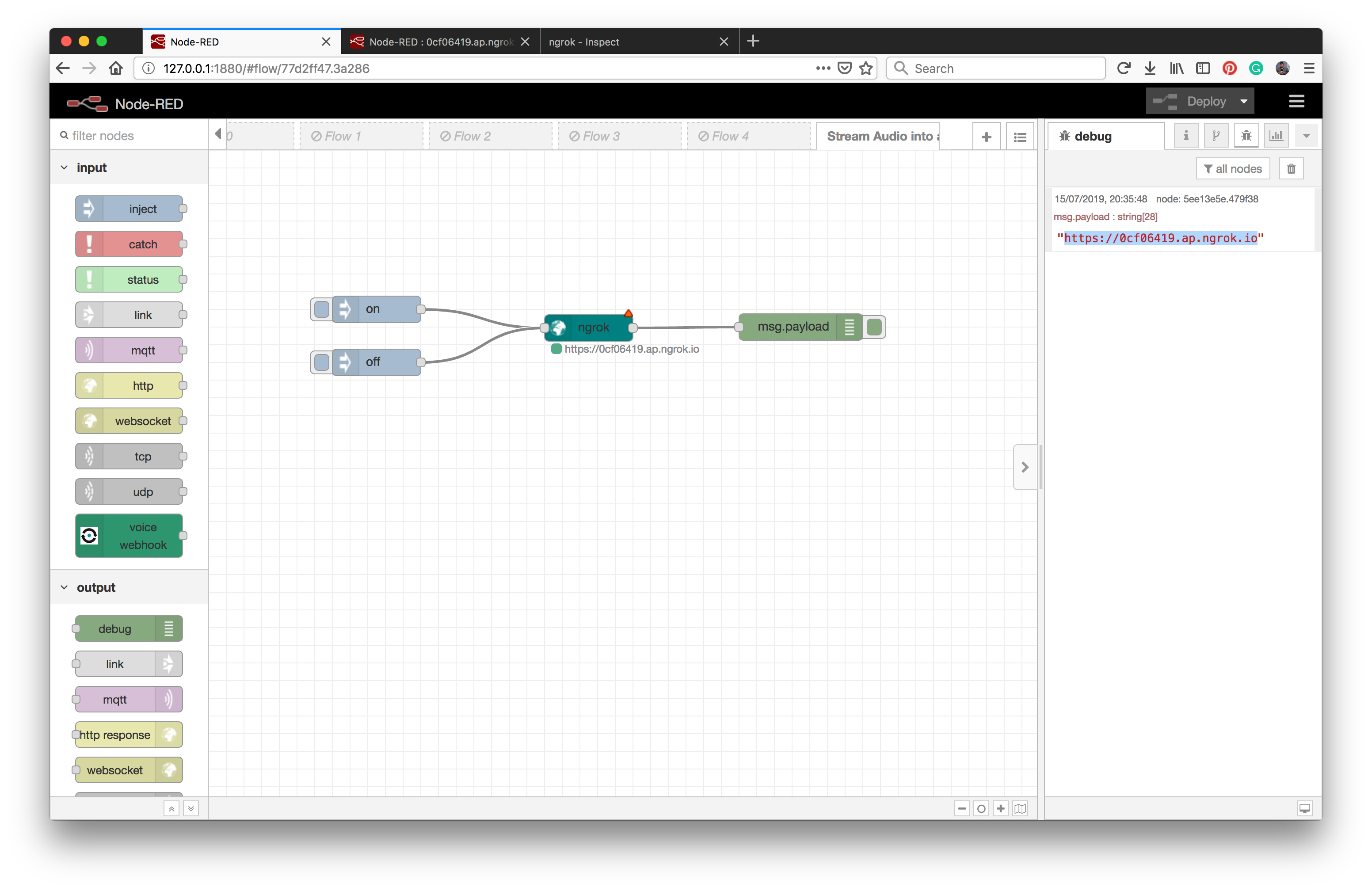The image size is (1372, 891).
Task: Open the Deploy options dropdown
Action: point(1244,102)
